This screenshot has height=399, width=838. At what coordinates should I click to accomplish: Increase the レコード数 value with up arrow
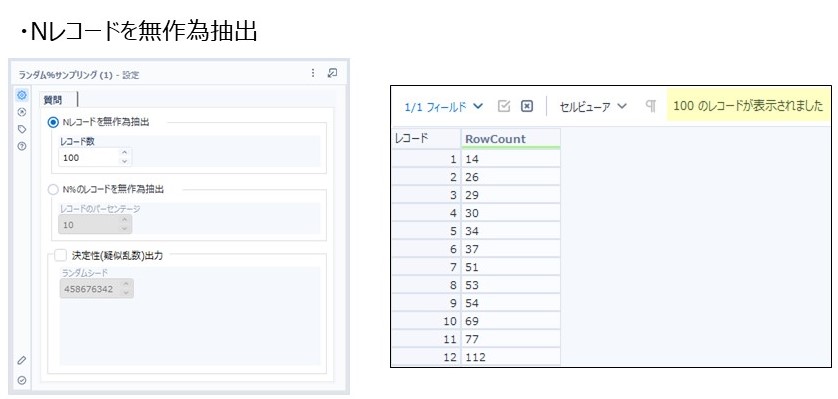tap(125, 153)
